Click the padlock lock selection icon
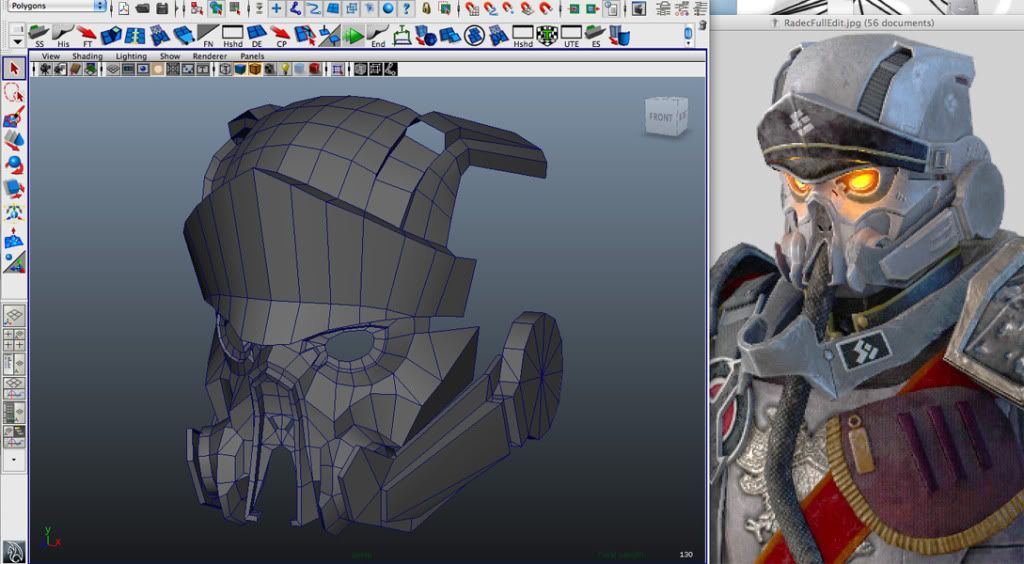This screenshot has height=564, width=1024. coord(426,8)
